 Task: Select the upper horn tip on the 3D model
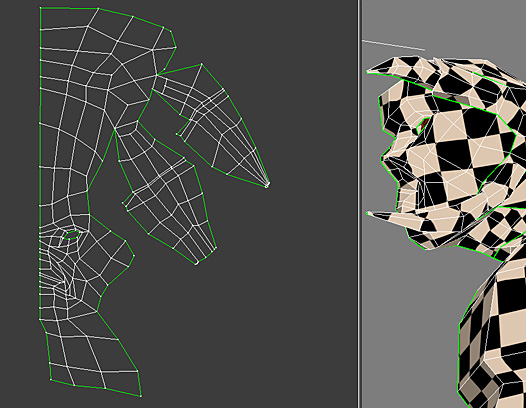tap(368, 71)
